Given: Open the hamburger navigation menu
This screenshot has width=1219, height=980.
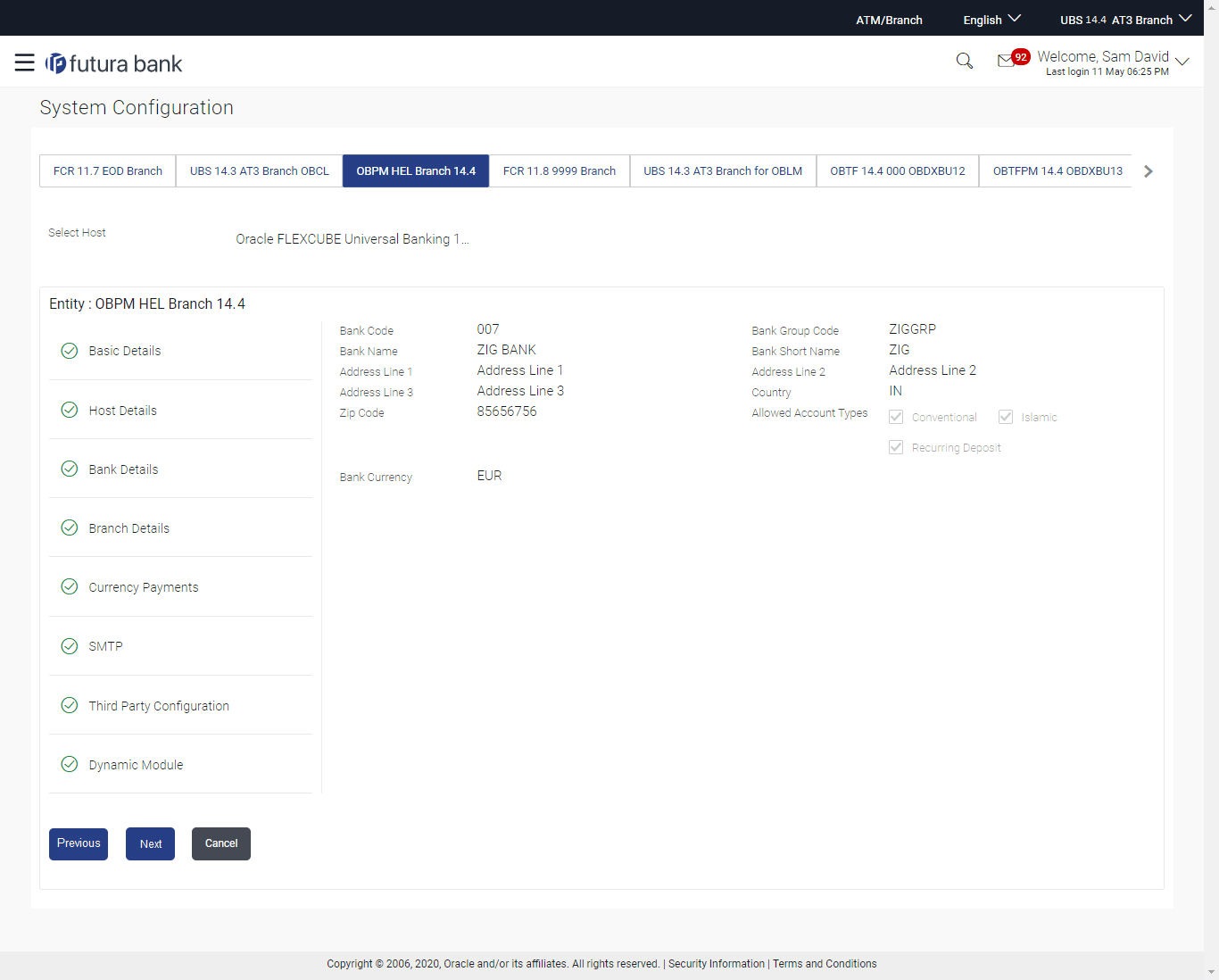Looking at the screenshot, I should 24,62.
